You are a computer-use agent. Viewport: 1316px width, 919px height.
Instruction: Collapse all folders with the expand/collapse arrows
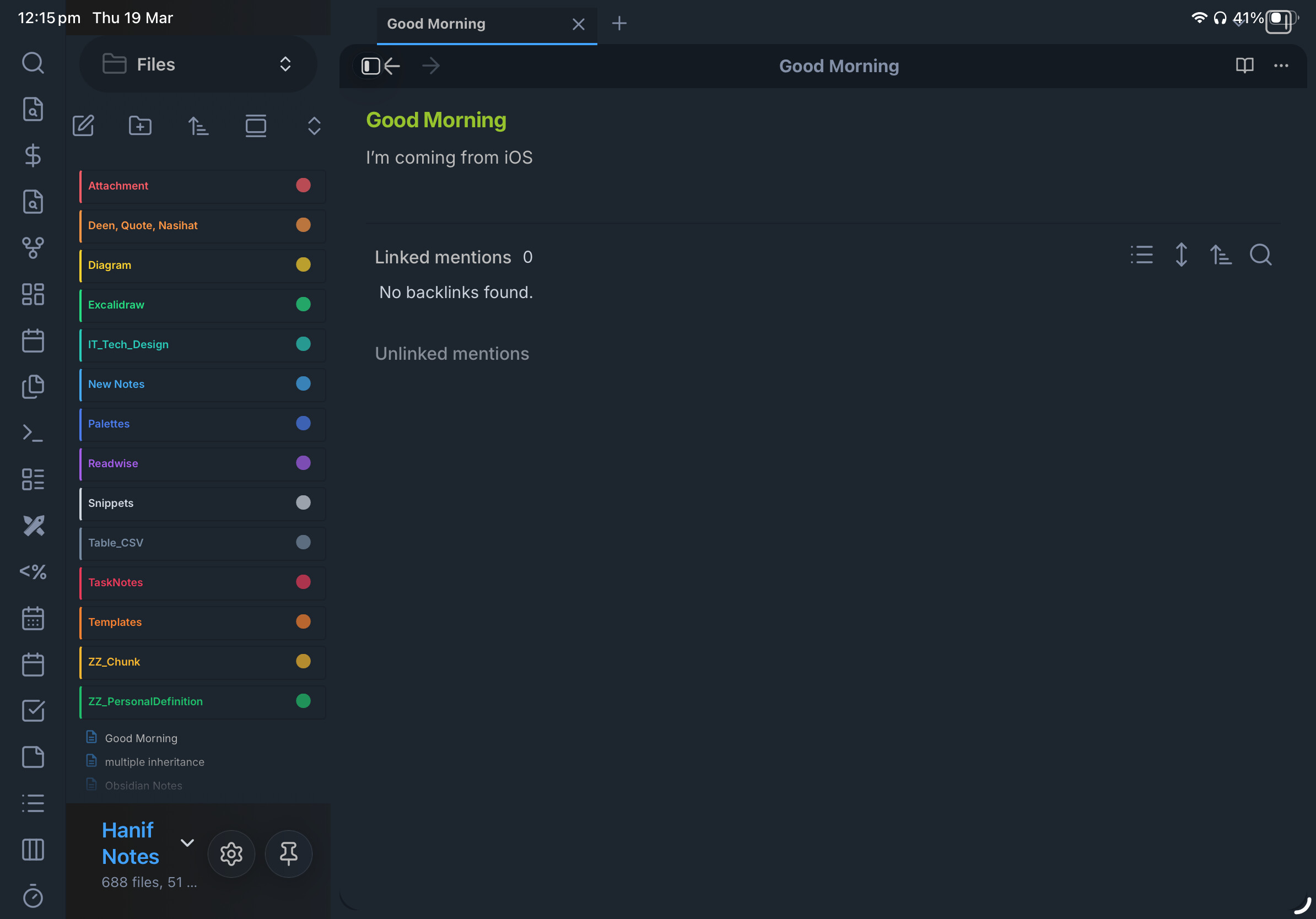click(314, 126)
